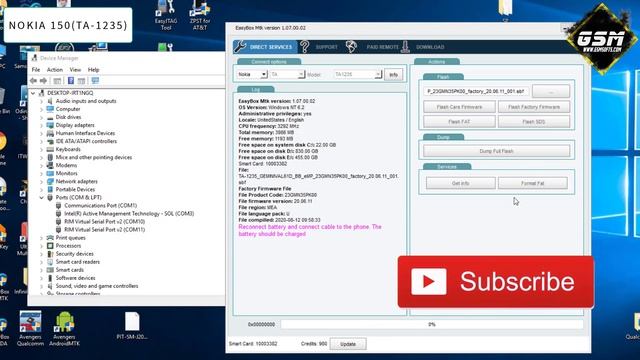640x360 pixels.
Task: Click the Update button next to Credits
Action: pyautogui.click(x=348, y=344)
